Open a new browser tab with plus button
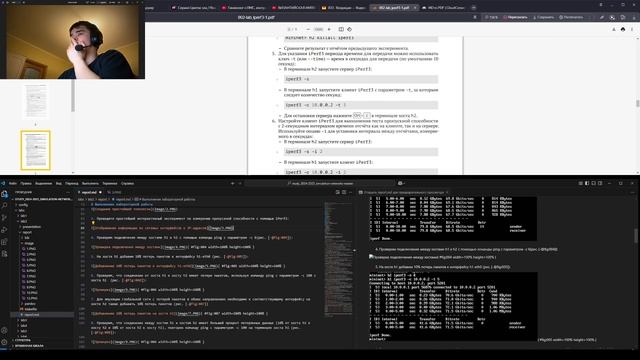Screen dimensions: 640x360 (473, 7)
